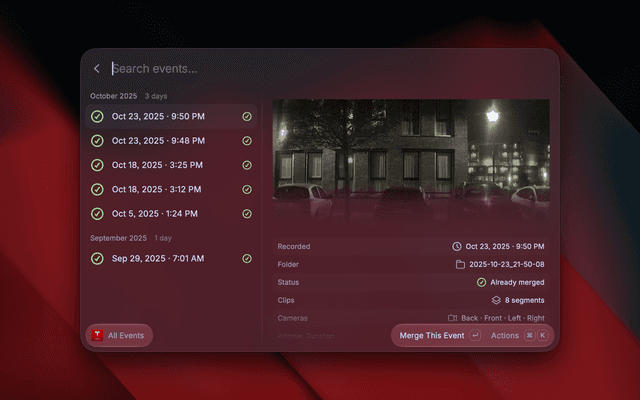Click merged badge right of Oct 23 9:50 PM
Image resolution: width=640 pixels, height=400 pixels.
pyautogui.click(x=247, y=116)
